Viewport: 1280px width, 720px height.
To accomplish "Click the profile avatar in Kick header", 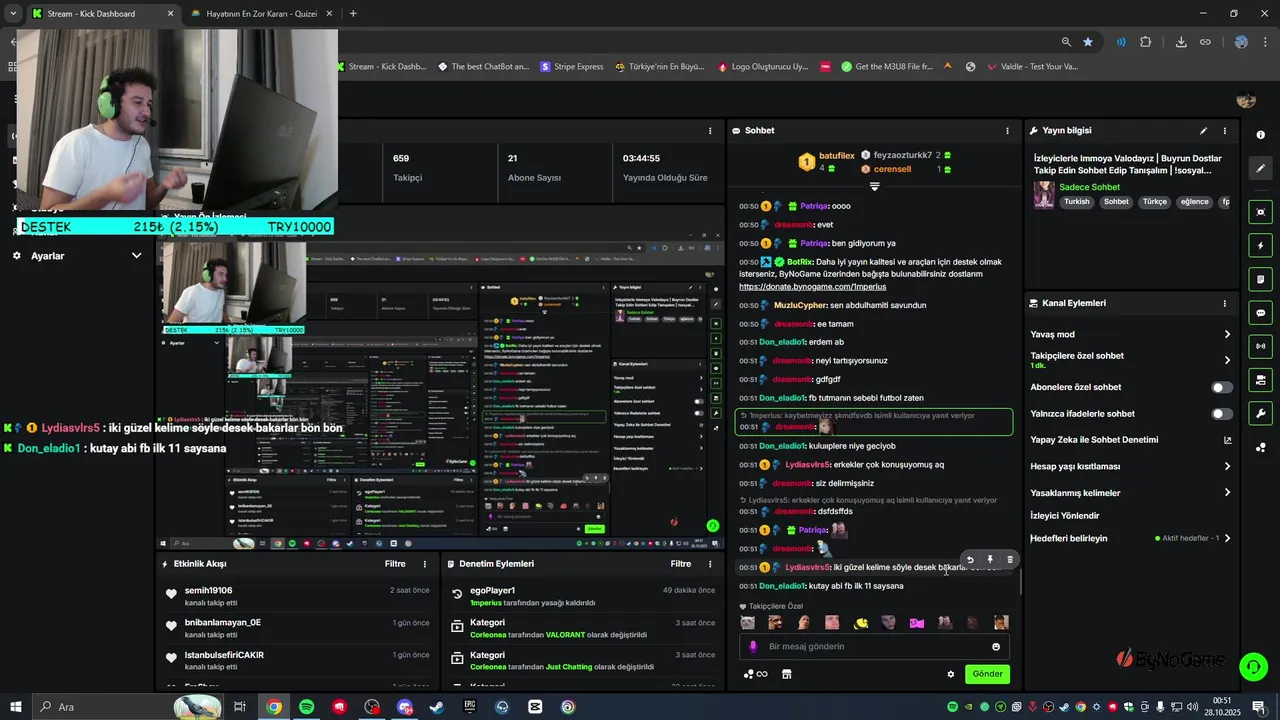I will (x=1246, y=100).
